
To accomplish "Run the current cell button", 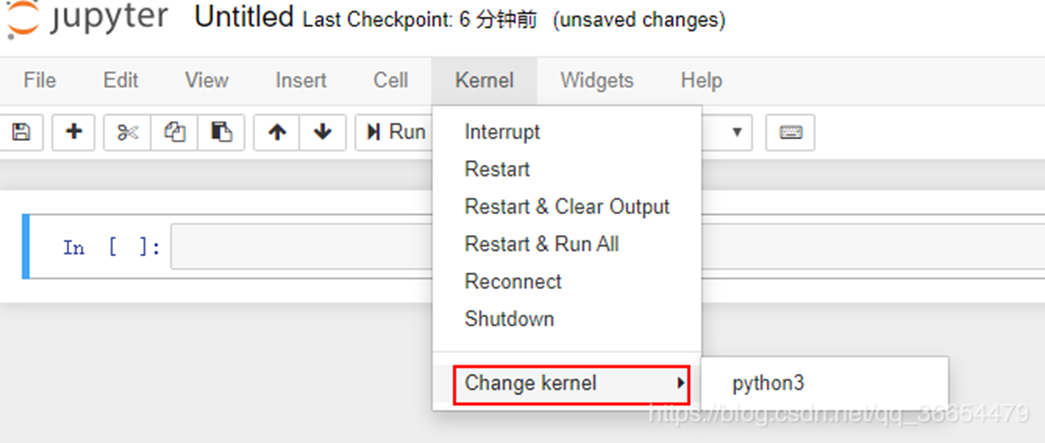I will 395,133.
